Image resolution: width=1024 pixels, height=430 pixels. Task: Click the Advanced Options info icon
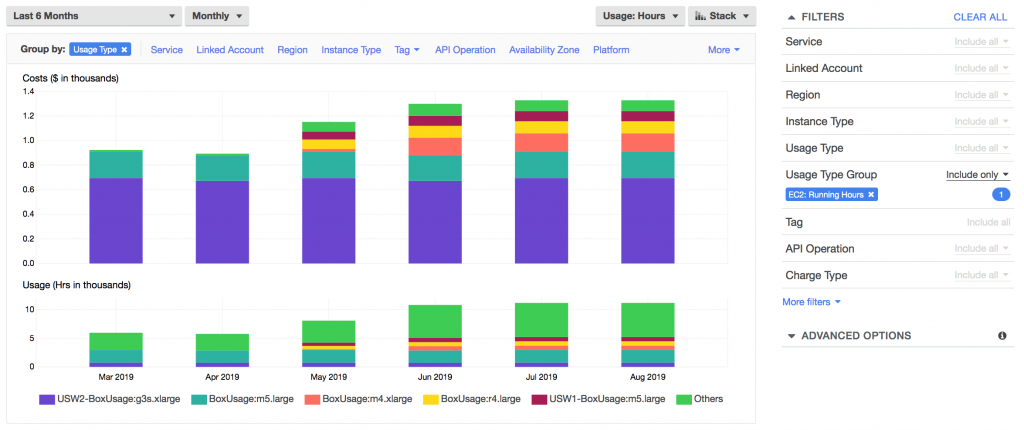coord(1001,336)
